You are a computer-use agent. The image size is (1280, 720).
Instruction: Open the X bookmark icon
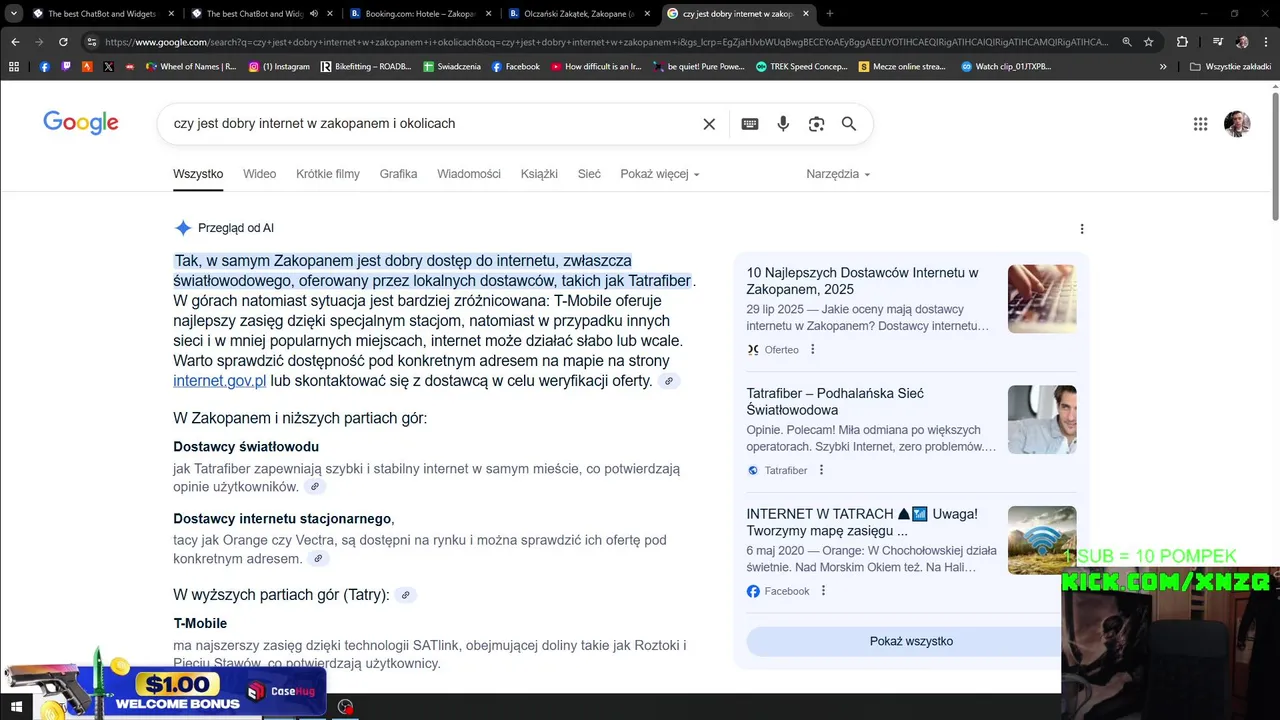[x=108, y=67]
